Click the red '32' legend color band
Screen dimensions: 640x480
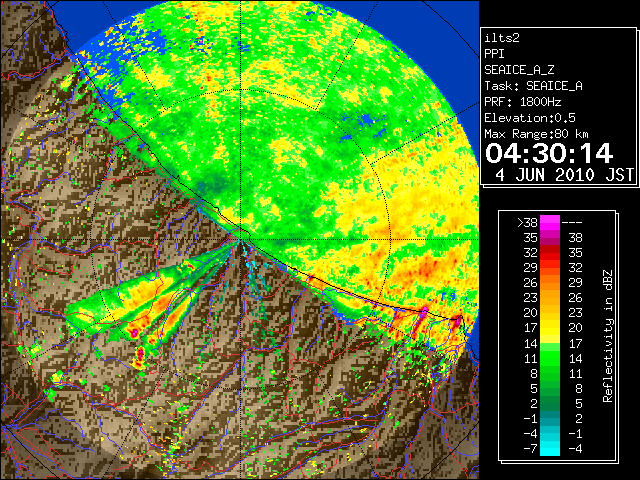click(550, 253)
